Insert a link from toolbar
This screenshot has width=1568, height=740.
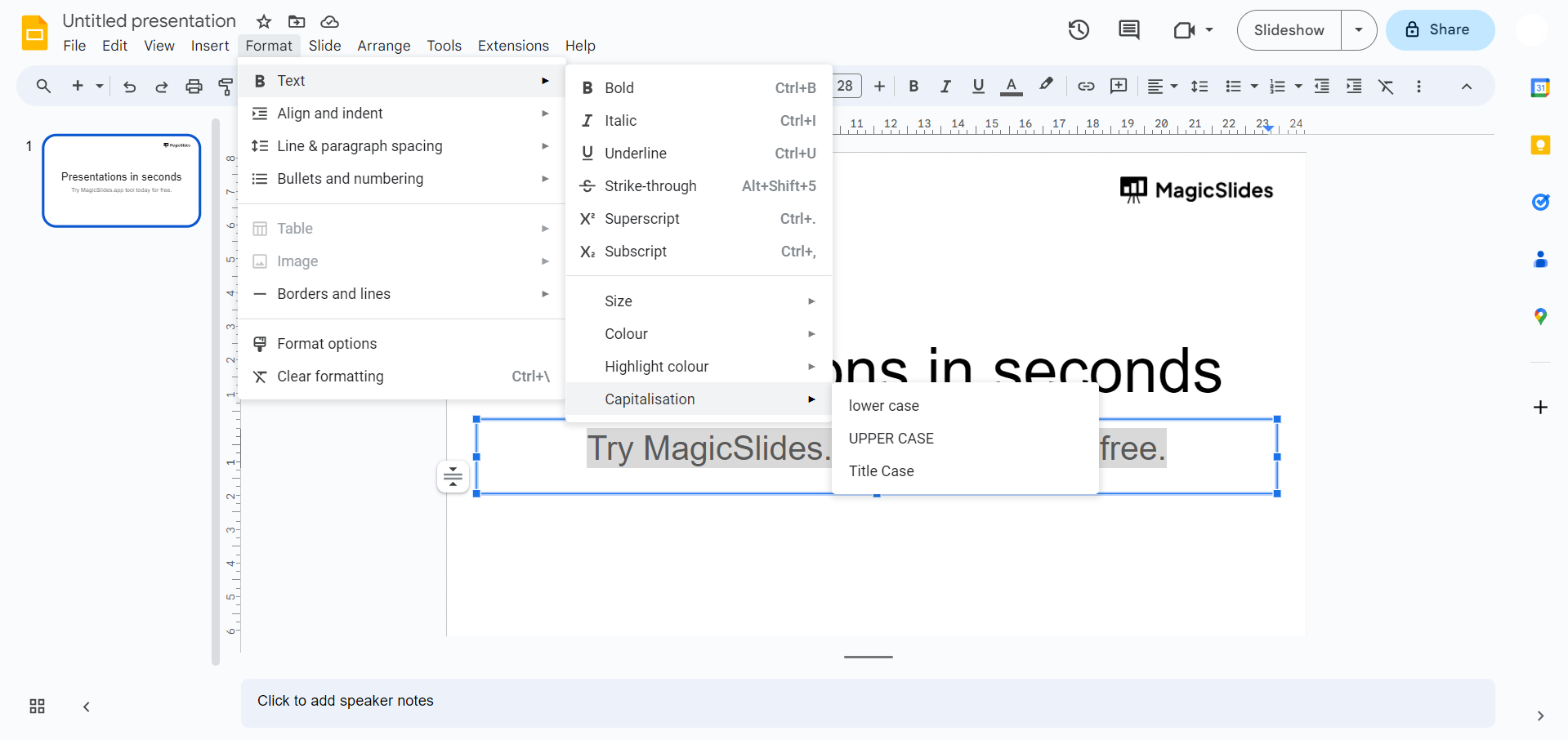(x=1086, y=86)
